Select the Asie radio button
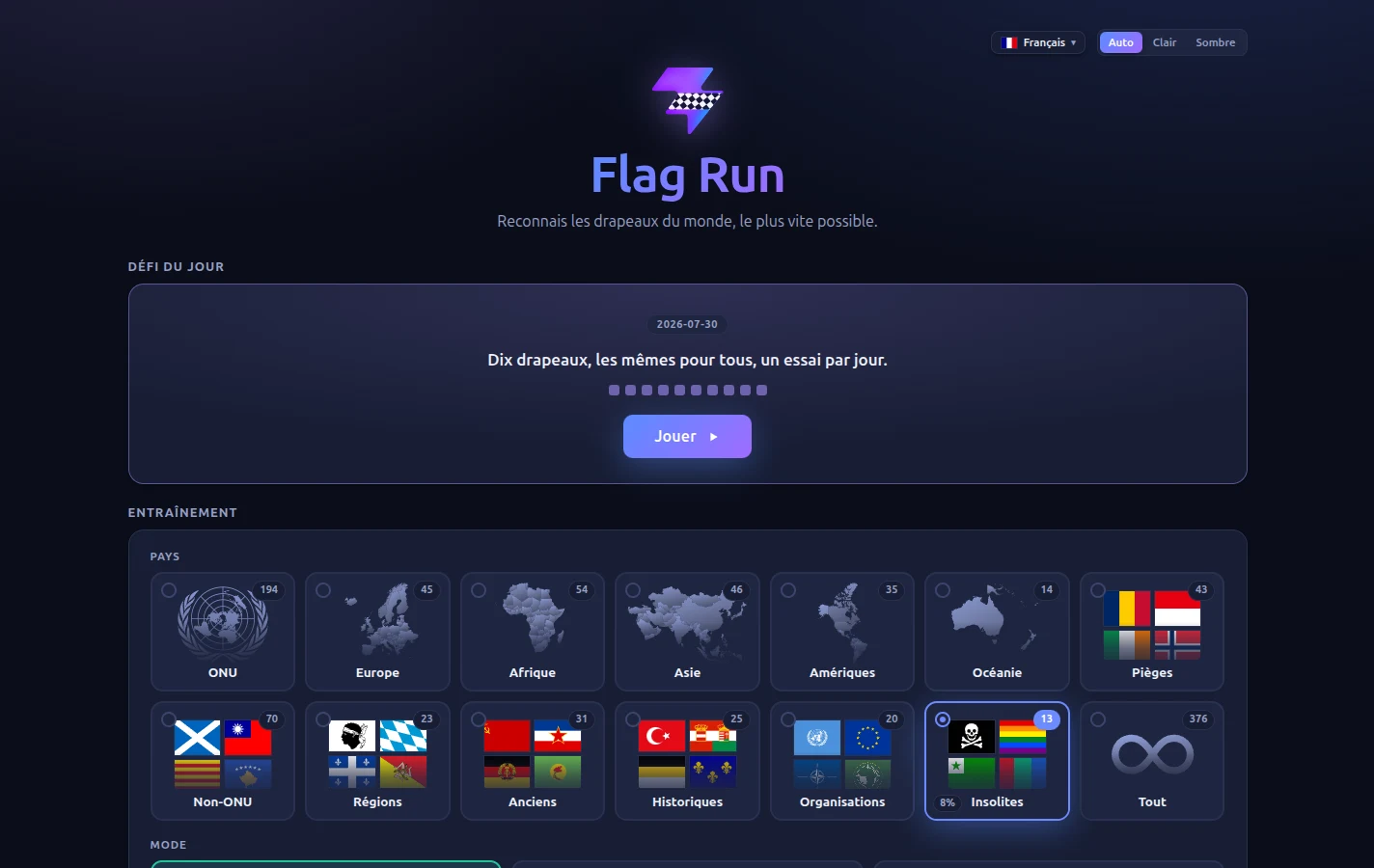1374x868 pixels. tap(633, 590)
